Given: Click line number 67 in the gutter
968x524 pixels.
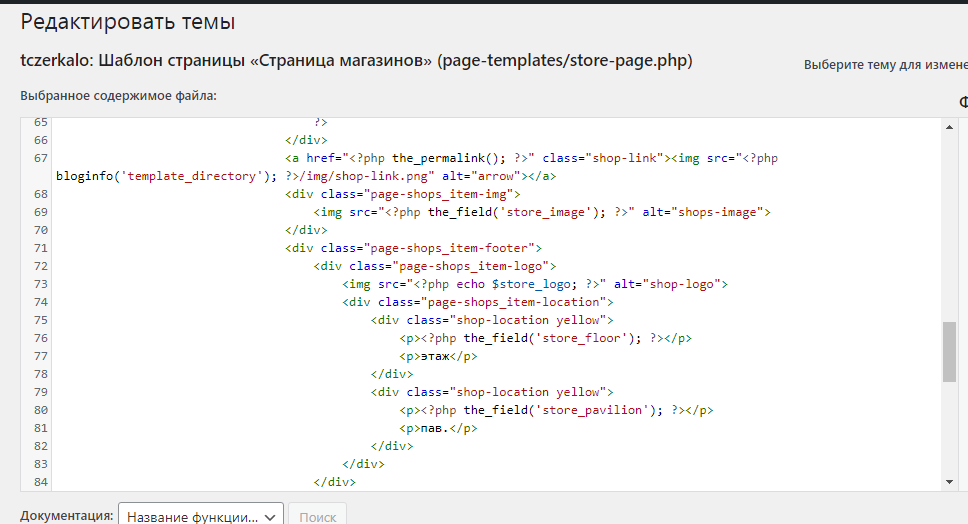Looking at the screenshot, I should (40, 158).
